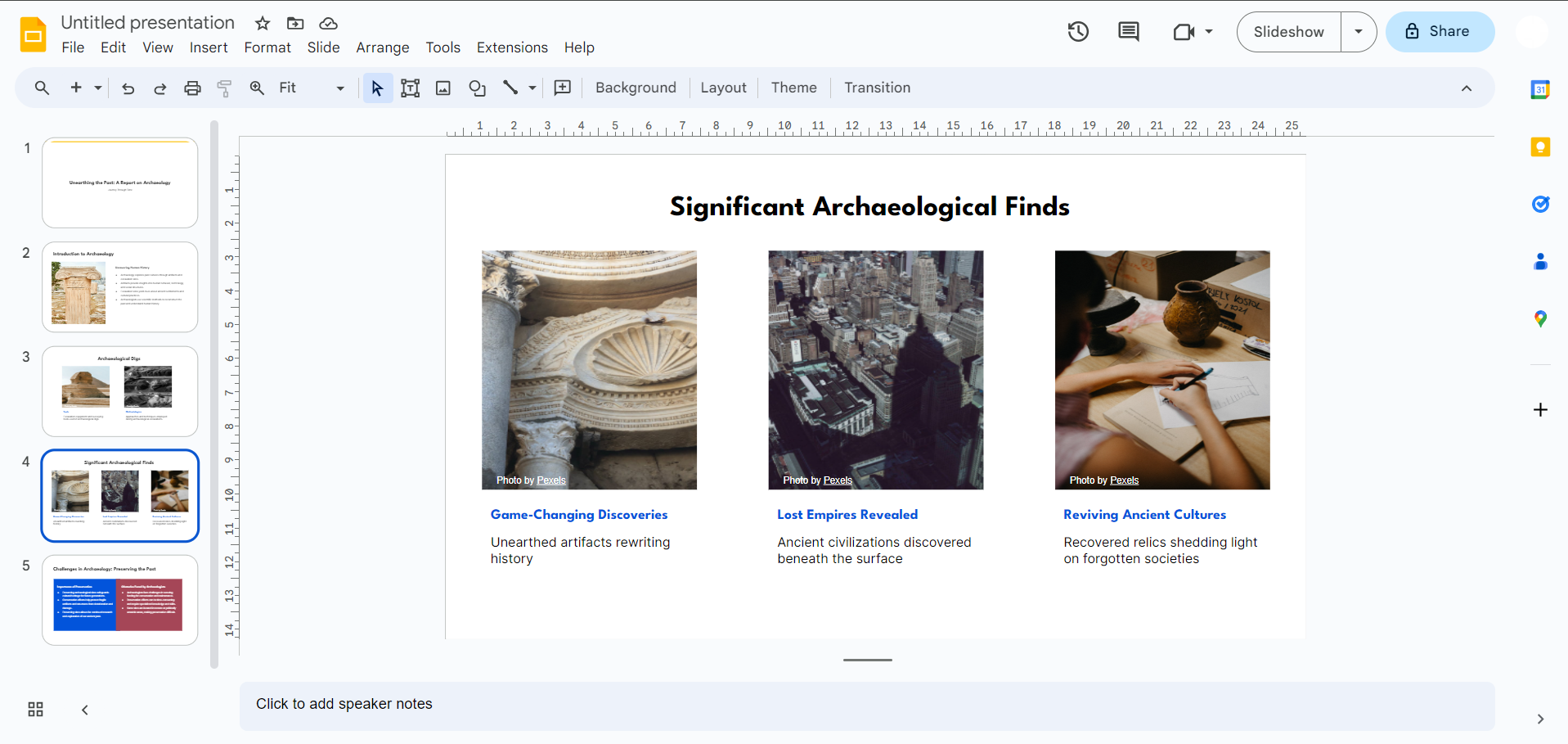Select slide 5 thumbnail in filmstrip
The height and width of the screenshot is (744, 1568).
[x=120, y=600]
